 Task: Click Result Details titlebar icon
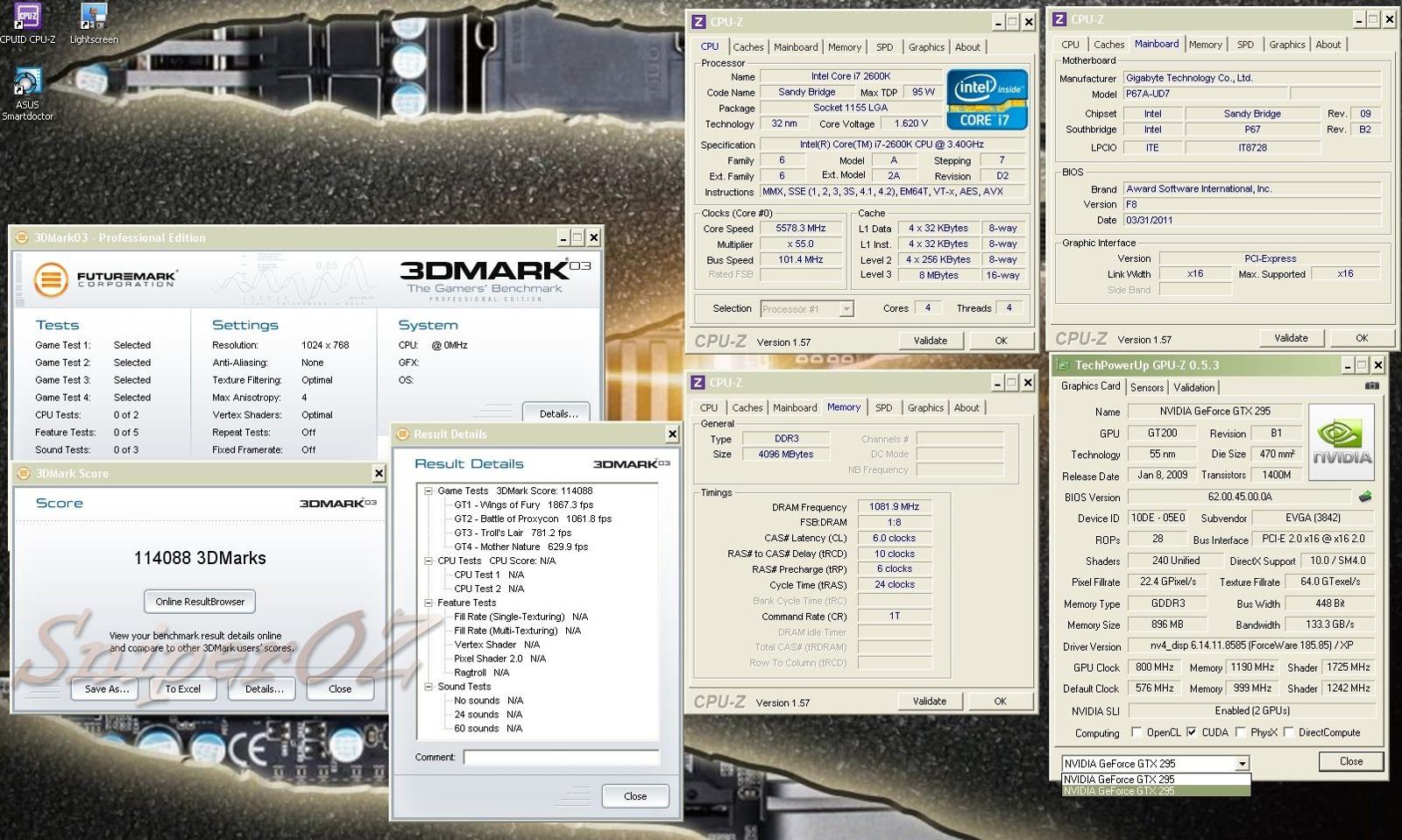tap(403, 434)
